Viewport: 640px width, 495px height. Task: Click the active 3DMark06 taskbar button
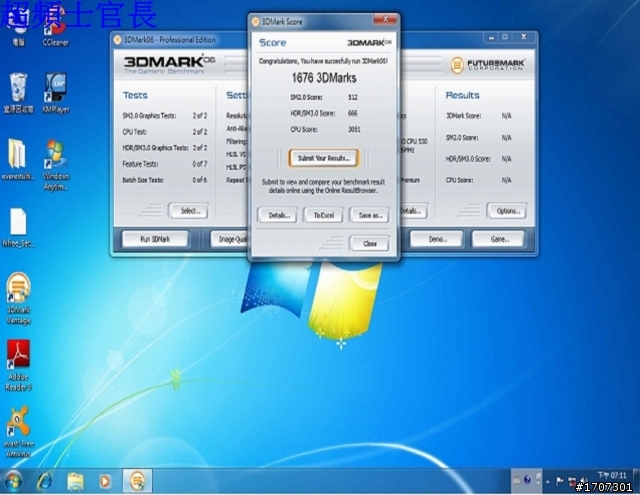pyautogui.click(x=138, y=481)
